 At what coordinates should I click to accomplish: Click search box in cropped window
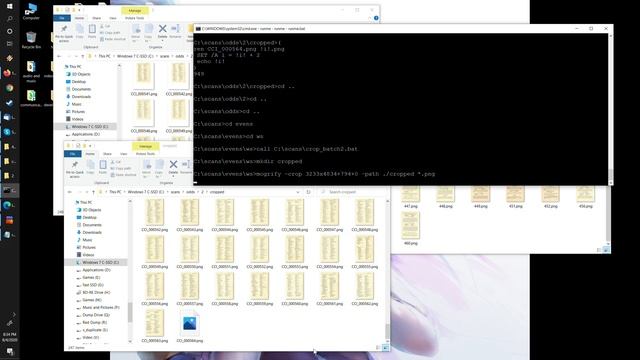(x=353, y=192)
